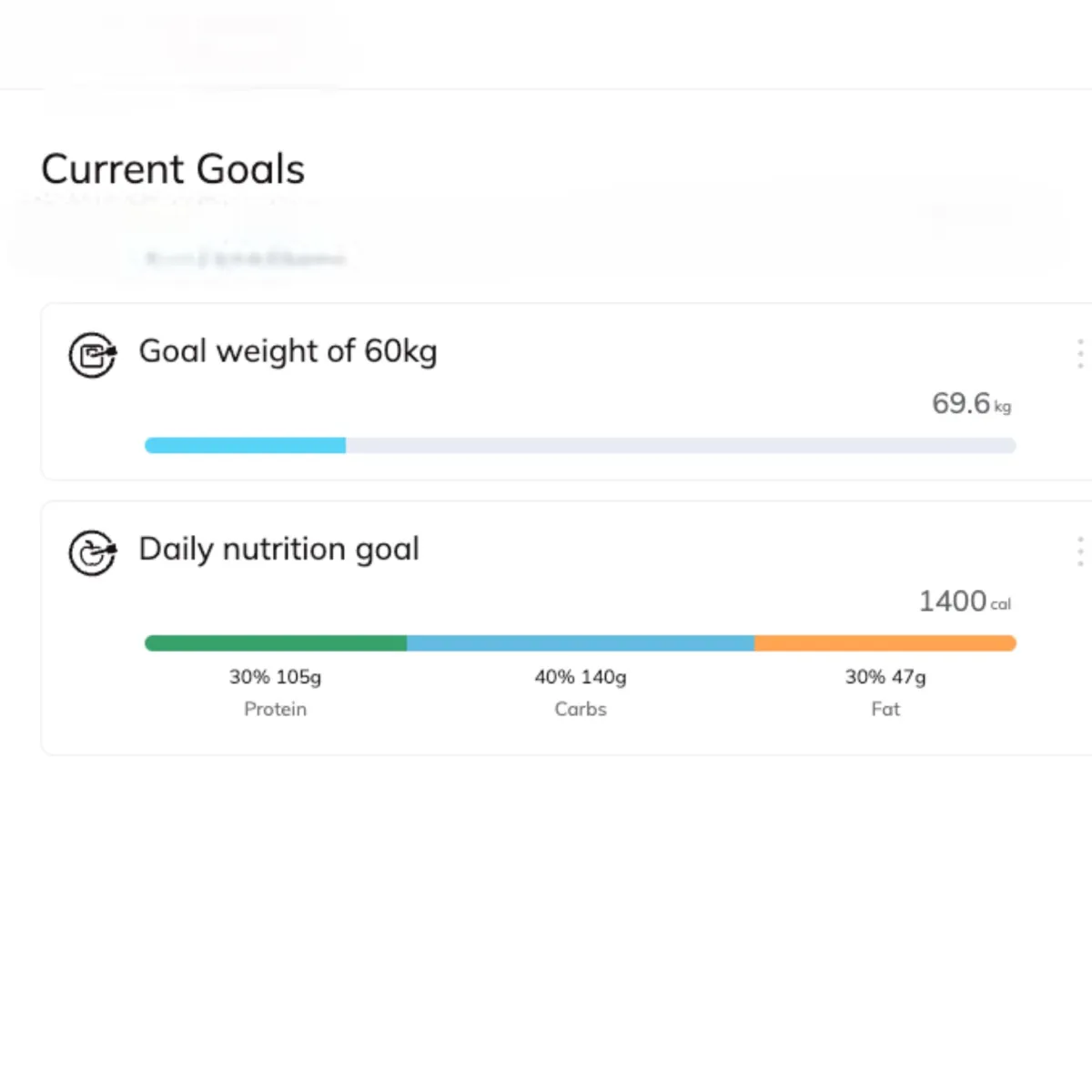Open the daily nutrition goal options menu
The width and height of the screenshot is (1092, 1092).
pos(1080,551)
